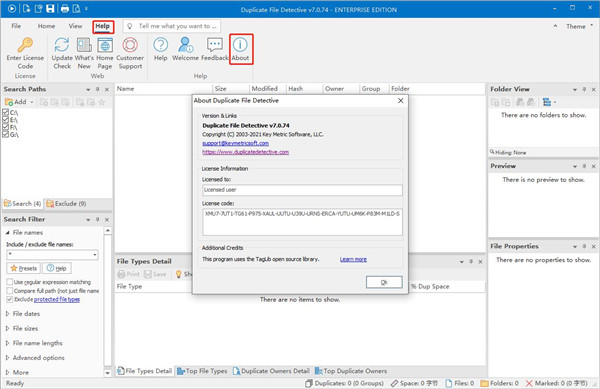
Task: Show the Welcome screen
Action: coord(185,49)
